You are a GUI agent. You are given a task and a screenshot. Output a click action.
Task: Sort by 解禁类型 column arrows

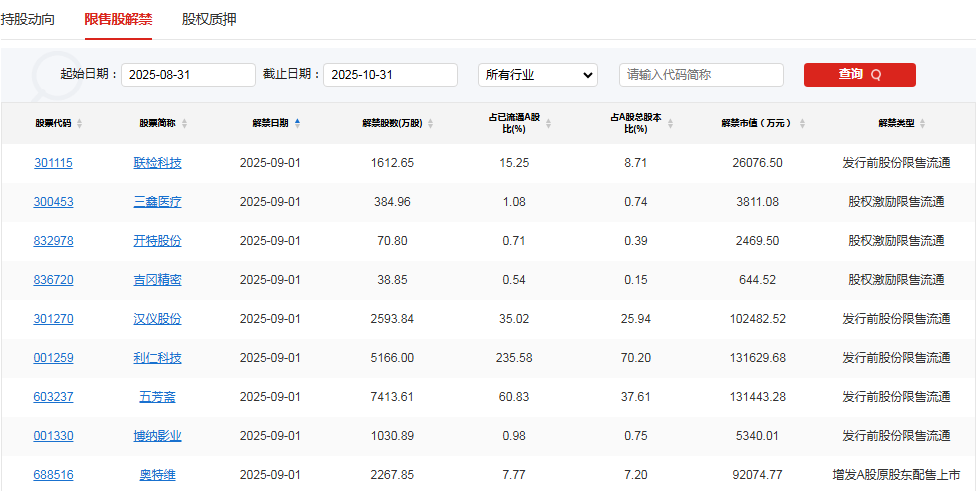pos(922,124)
